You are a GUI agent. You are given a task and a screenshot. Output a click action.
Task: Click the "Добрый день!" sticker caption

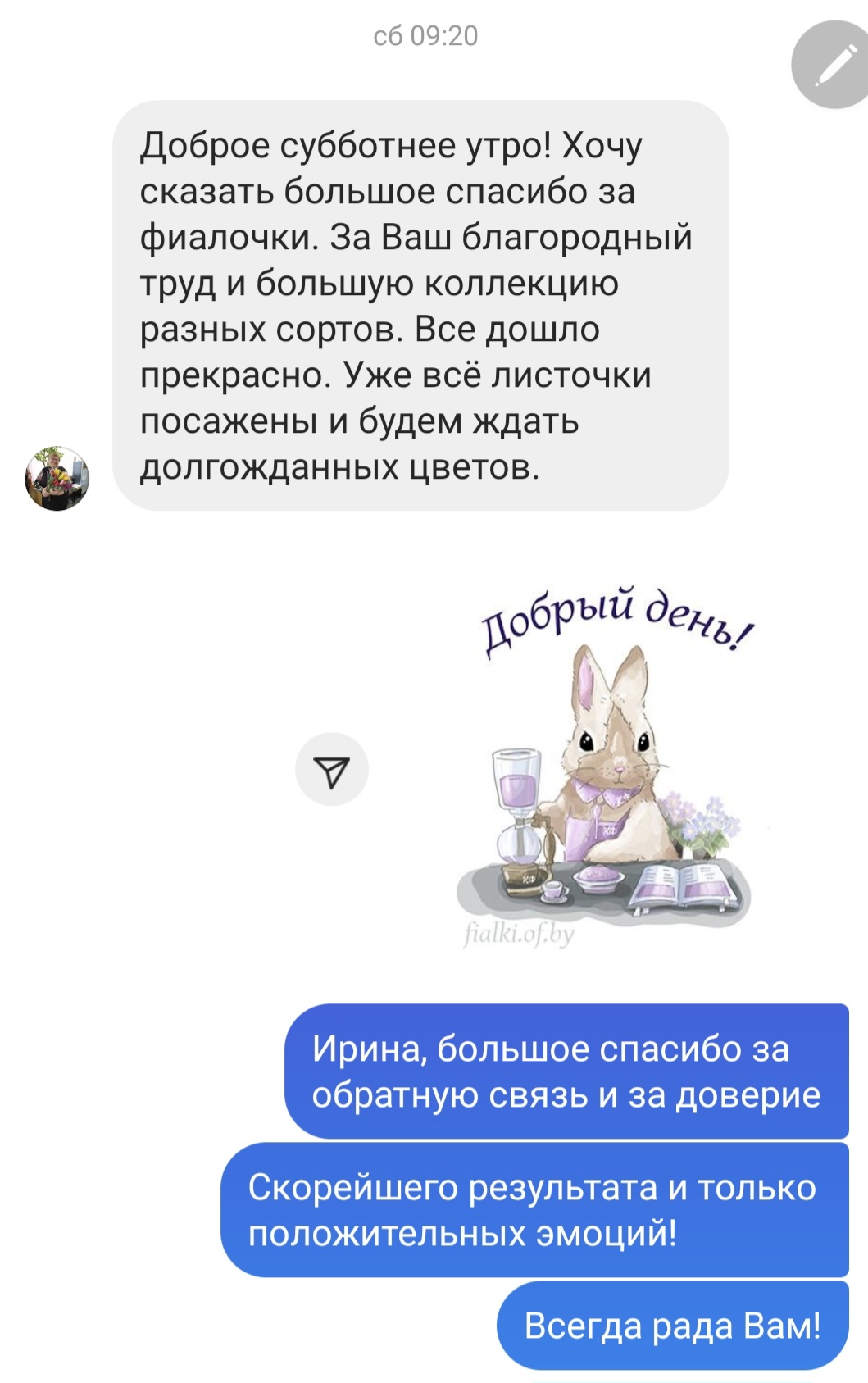tap(616, 620)
